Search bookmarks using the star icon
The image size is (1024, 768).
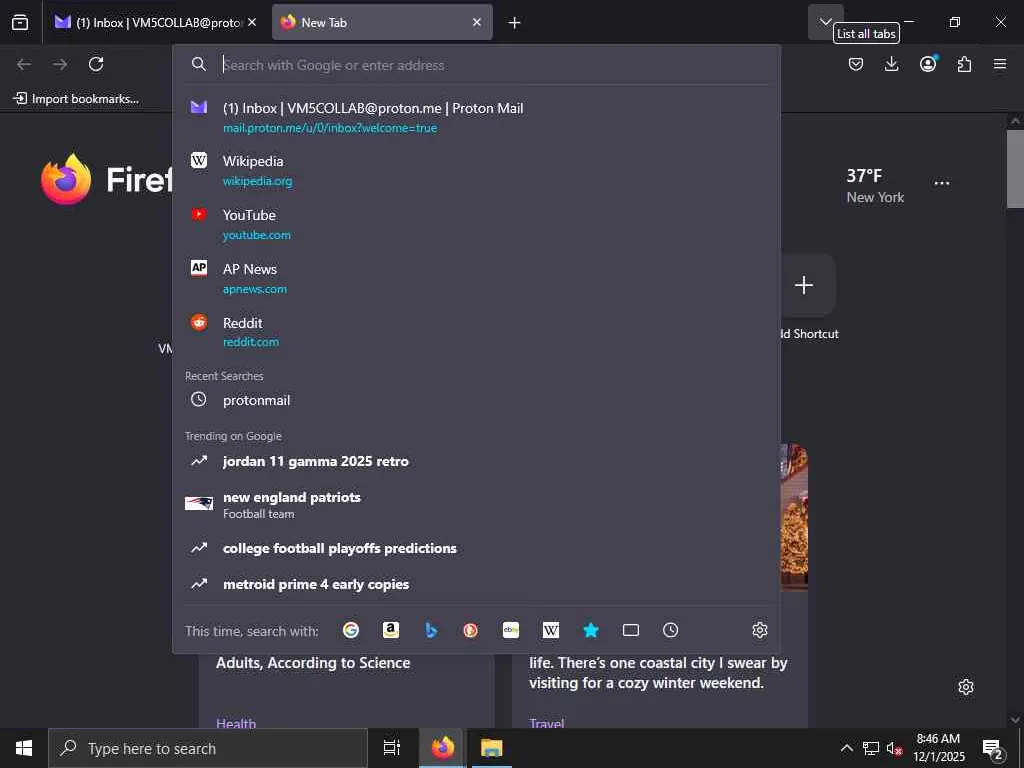[591, 630]
